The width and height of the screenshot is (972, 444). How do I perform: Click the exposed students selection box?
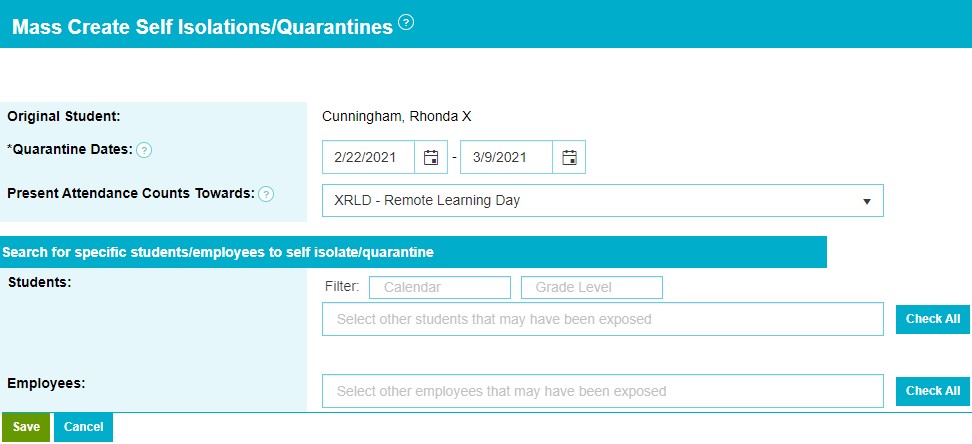click(x=603, y=319)
